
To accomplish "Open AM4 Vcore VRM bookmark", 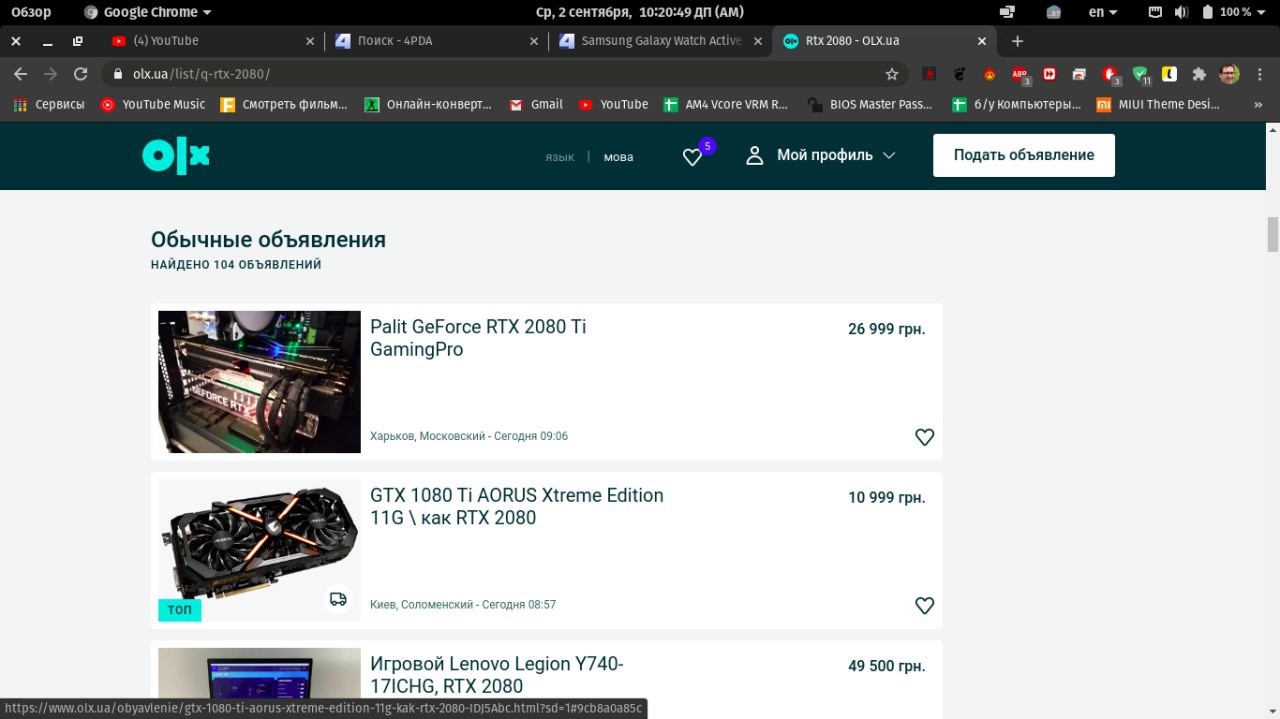I will coord(727,104).
